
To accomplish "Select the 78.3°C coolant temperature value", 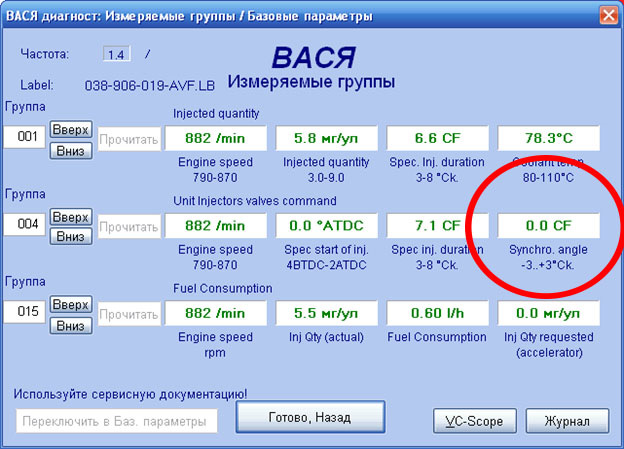I will click(548, 138).
